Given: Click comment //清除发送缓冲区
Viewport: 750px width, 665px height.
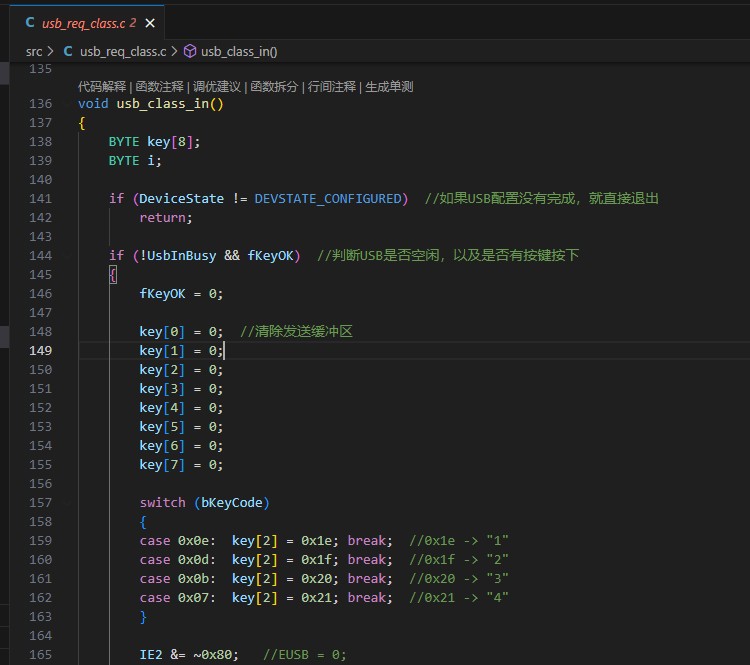Looking at the screenshot, I should pyautogui.click(x=296, y=332).
